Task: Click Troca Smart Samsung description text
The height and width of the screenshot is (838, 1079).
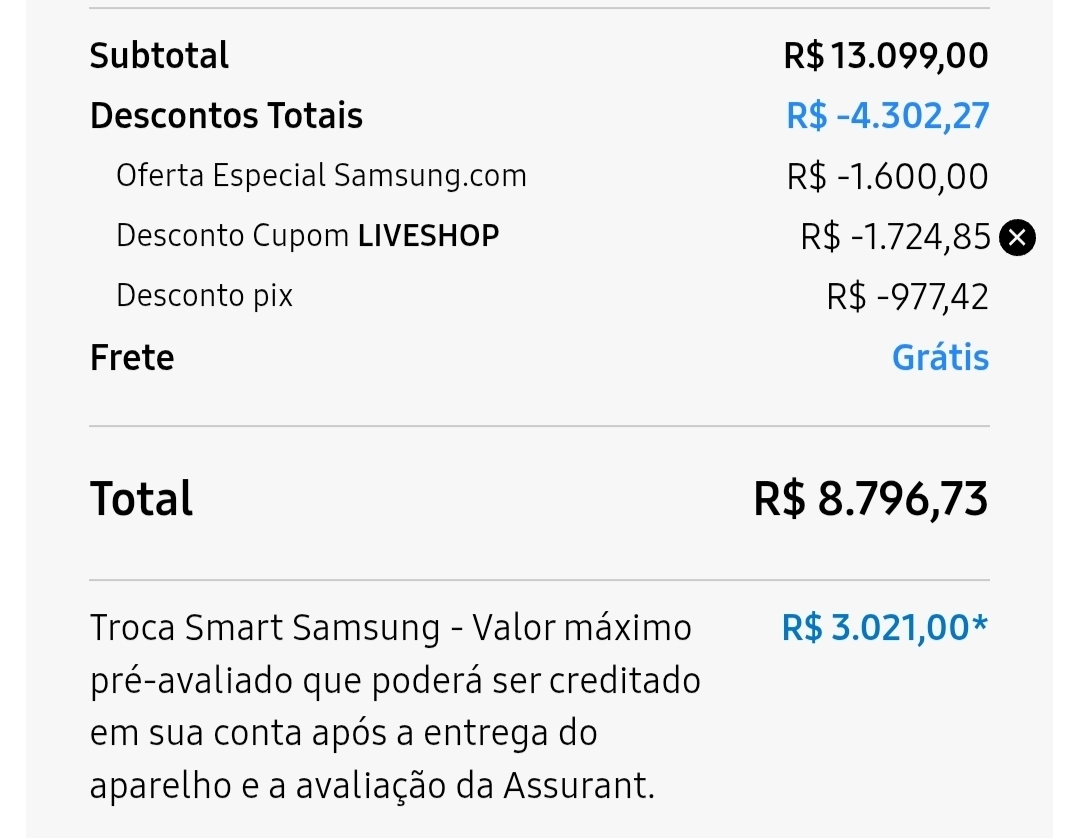Action: (390, 629)
